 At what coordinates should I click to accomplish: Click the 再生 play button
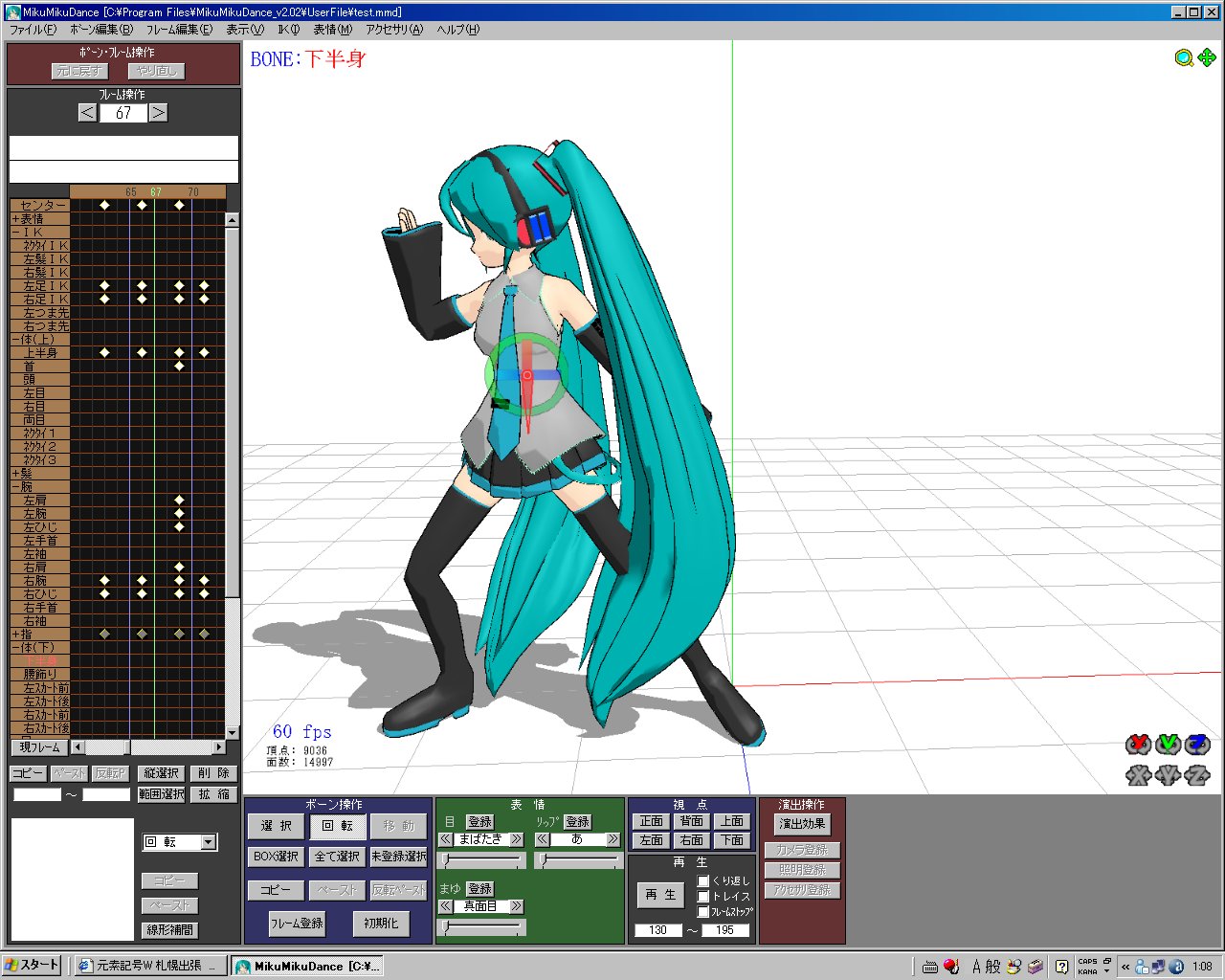tap(660, 895)
